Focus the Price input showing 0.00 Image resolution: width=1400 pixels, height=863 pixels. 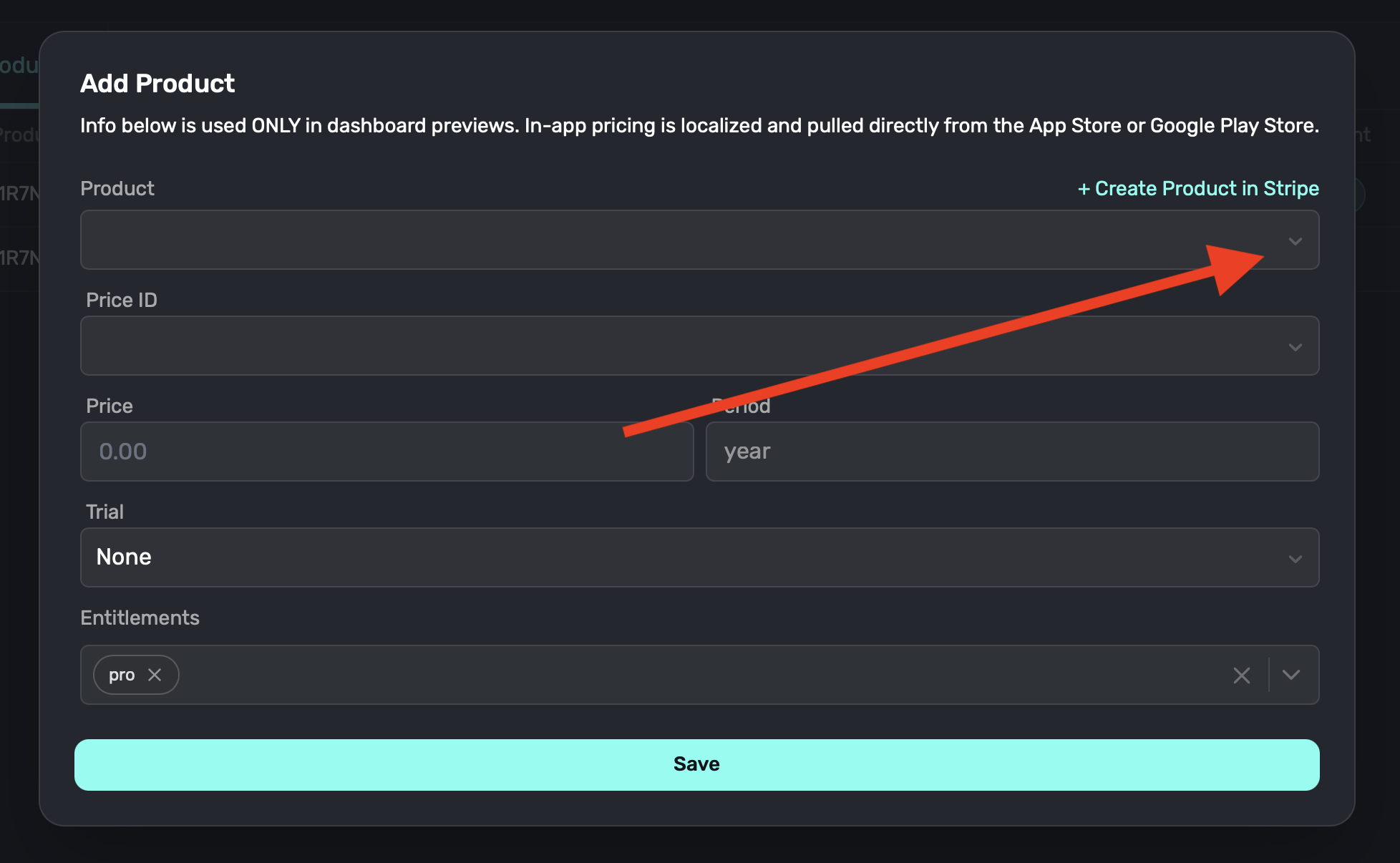tap(387, 452)
